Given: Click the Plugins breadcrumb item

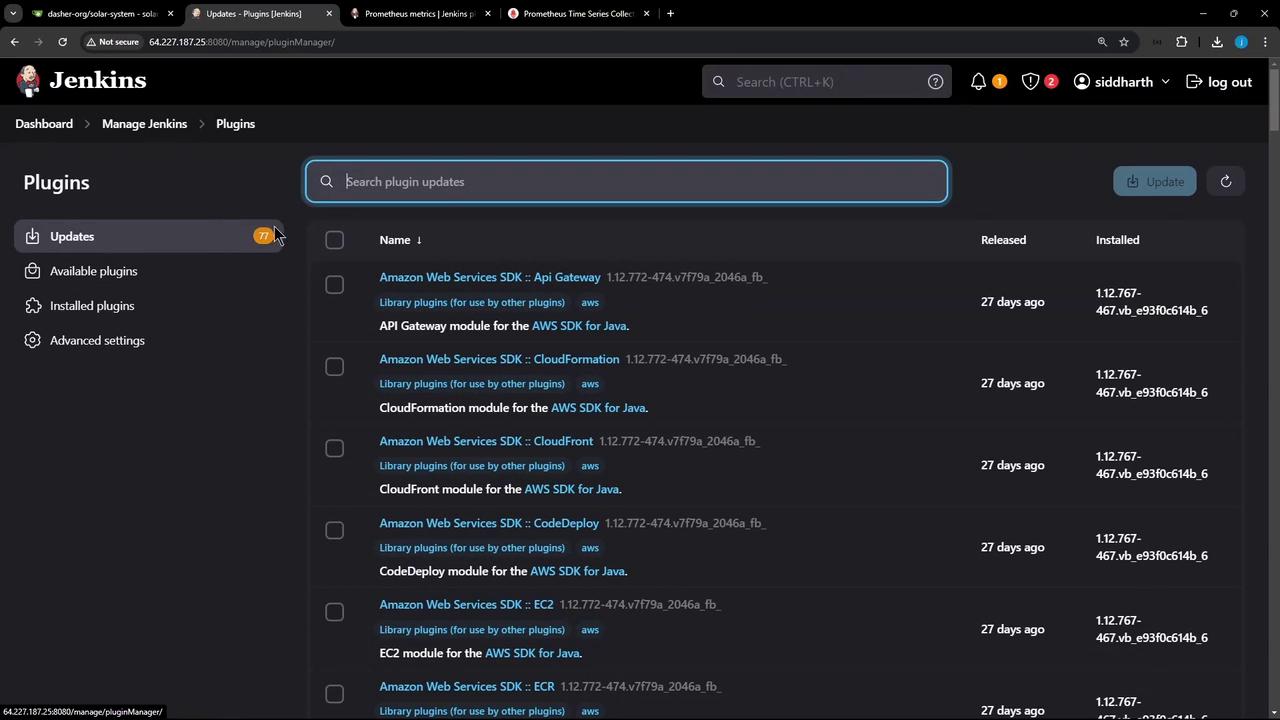Looking at the screenshot, I should coord(235,124).
